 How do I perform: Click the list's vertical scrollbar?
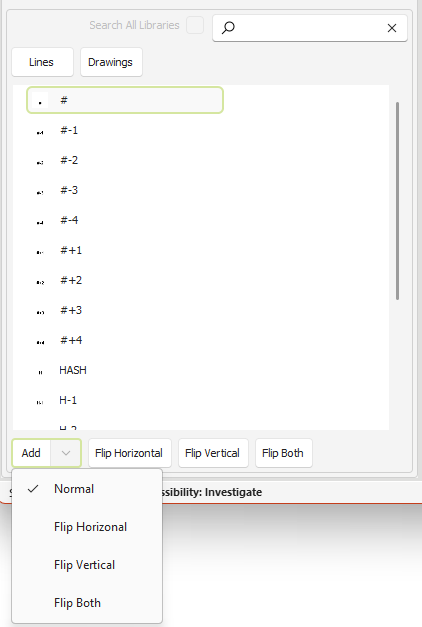[x=397, y=201]
